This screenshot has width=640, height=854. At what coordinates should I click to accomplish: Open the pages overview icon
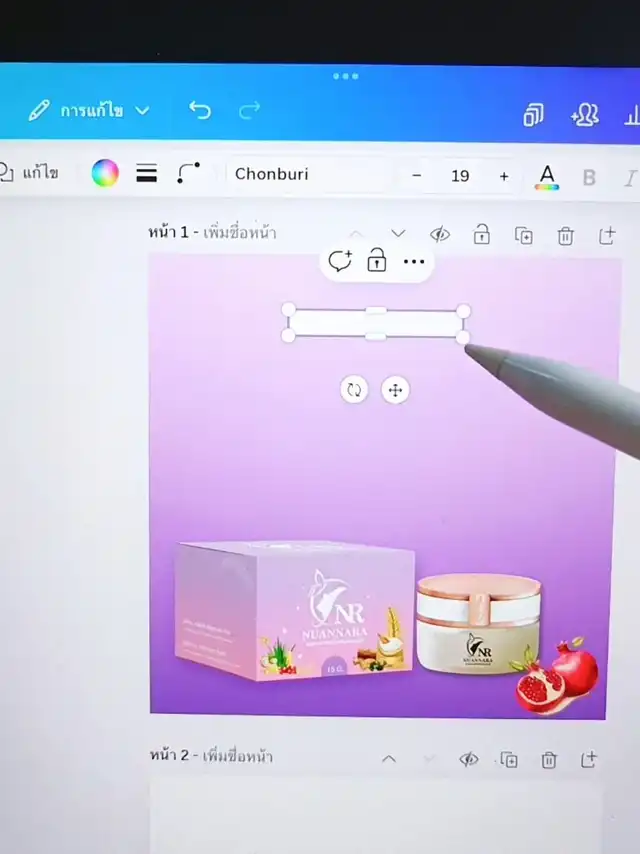click(533, 116)
